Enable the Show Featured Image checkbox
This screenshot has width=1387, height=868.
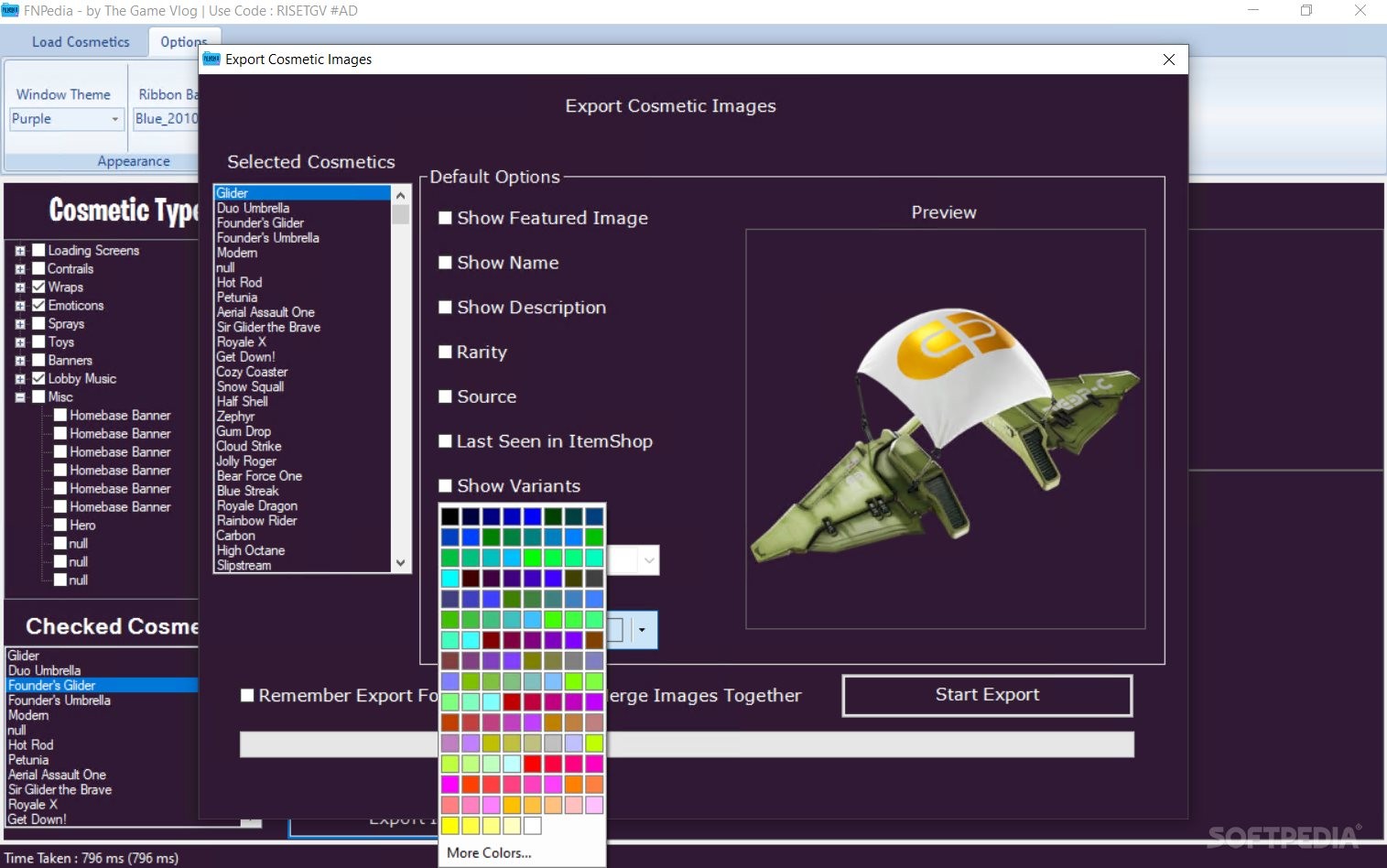(x=445, y=218)
